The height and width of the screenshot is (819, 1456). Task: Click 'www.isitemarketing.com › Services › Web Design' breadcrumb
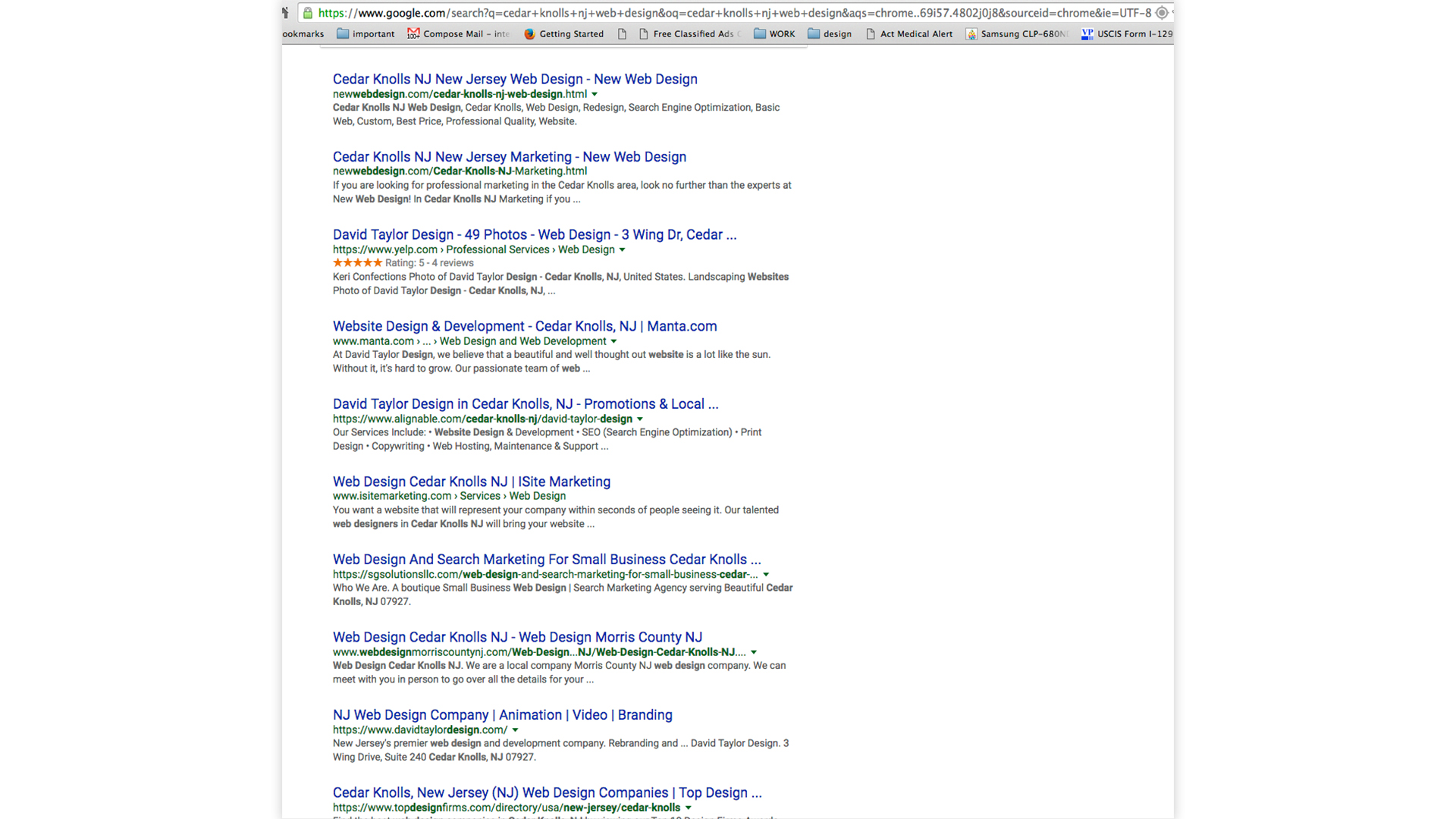449,496
